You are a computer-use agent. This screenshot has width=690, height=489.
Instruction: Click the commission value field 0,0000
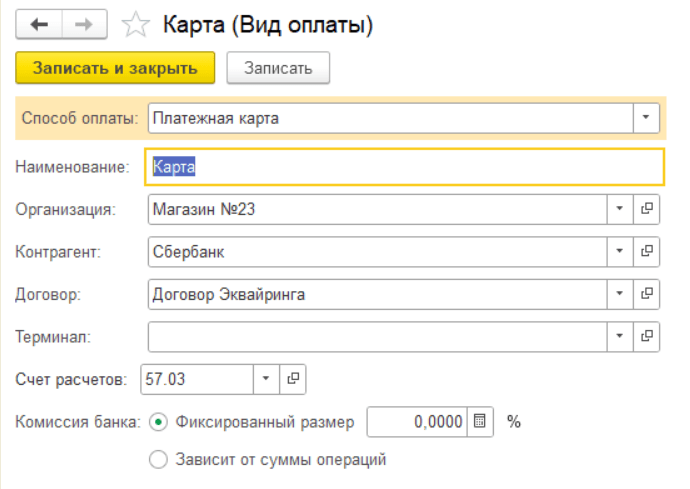tap(417, 422)
